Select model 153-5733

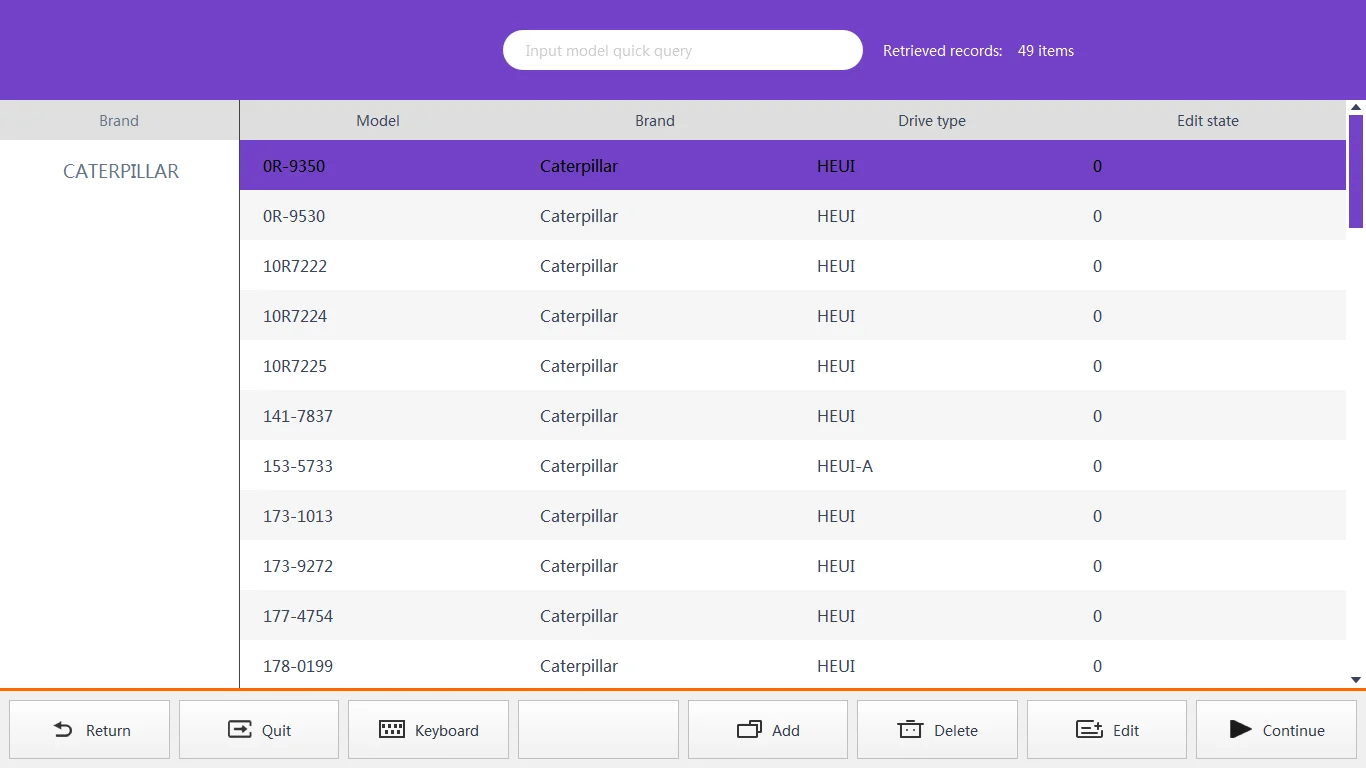(x=793, y=466)
